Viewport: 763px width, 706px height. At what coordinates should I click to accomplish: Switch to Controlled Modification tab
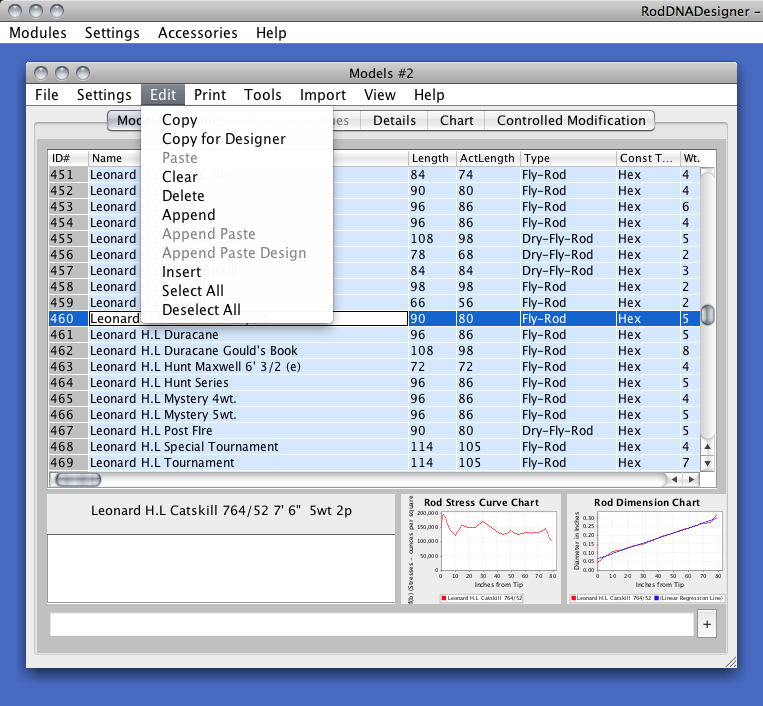tap(571, 120)
